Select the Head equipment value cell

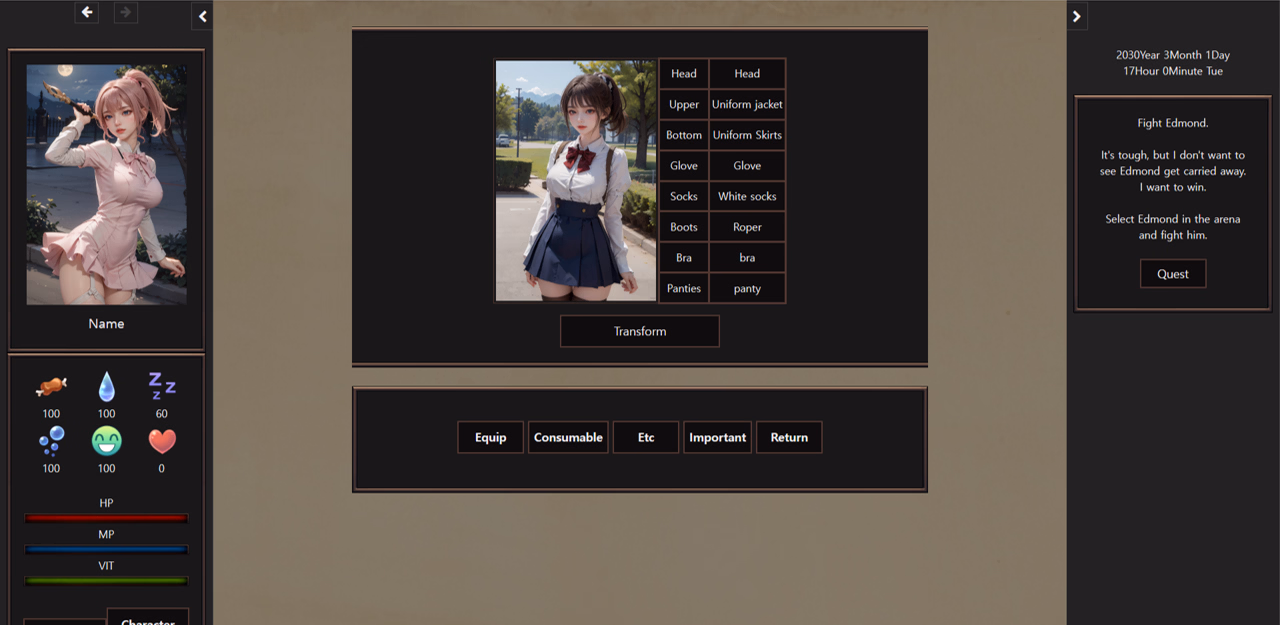[747, 74]
